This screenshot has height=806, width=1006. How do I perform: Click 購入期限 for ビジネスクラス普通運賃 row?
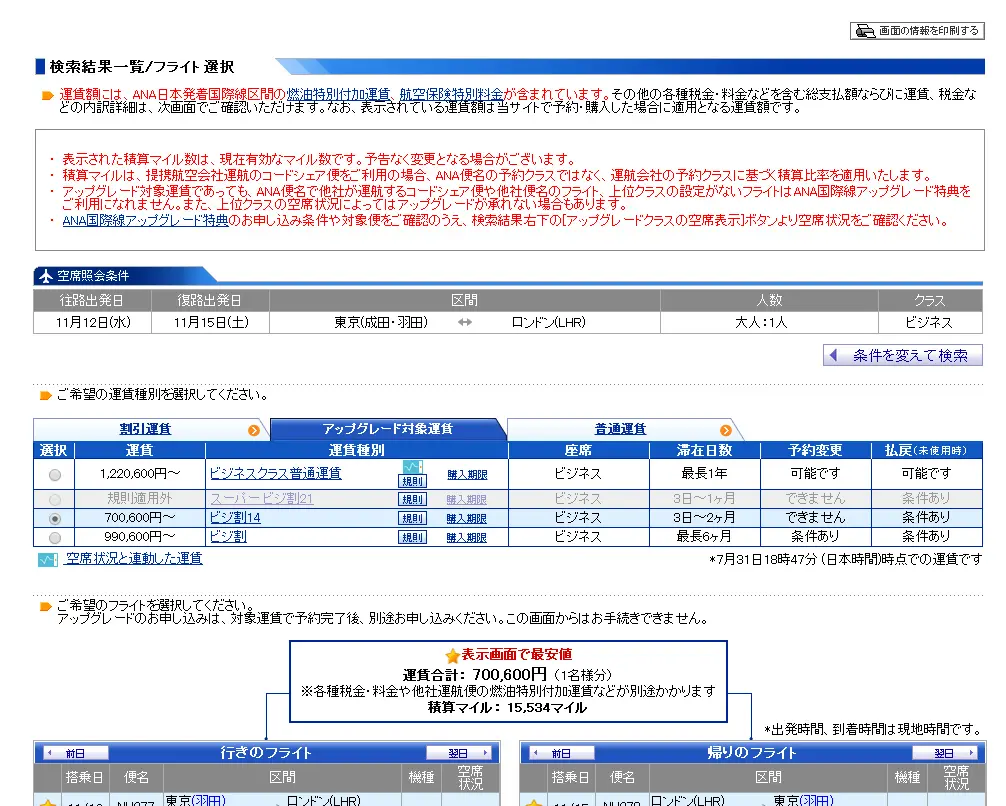tap(466, 476)
